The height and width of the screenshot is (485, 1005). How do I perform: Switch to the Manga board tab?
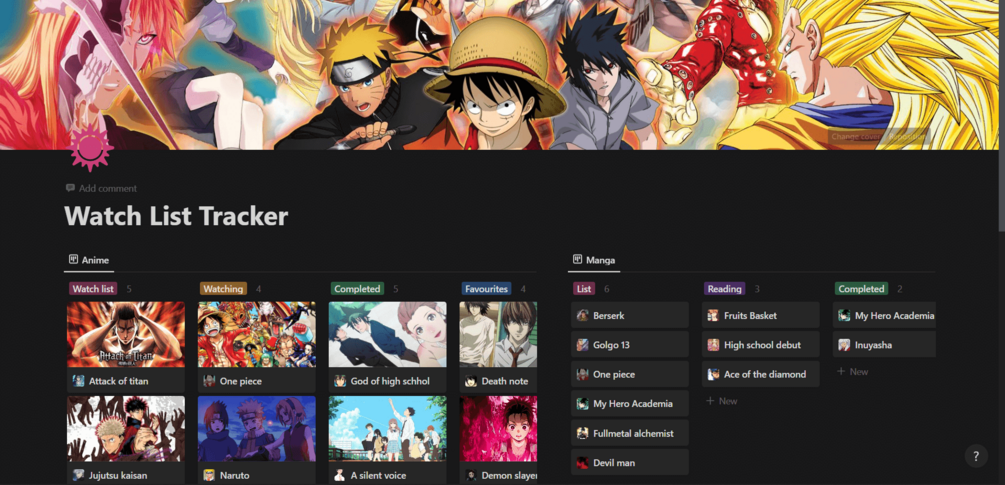point(594,260)
